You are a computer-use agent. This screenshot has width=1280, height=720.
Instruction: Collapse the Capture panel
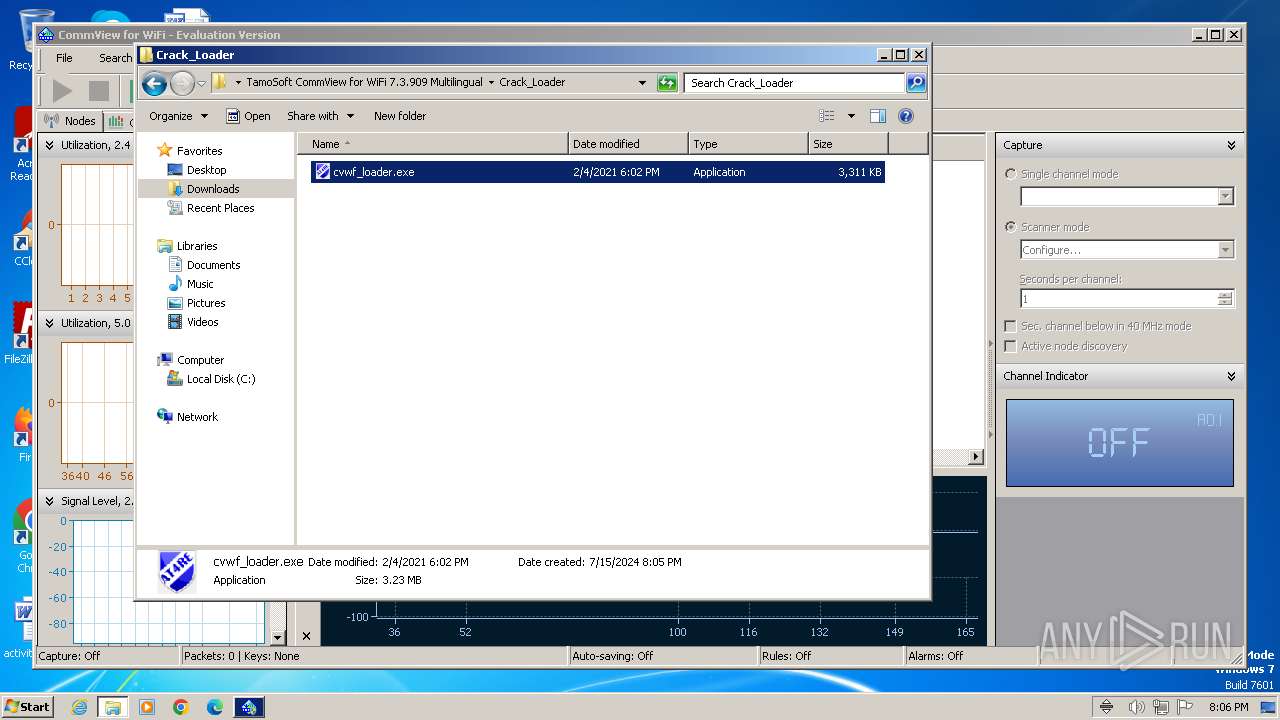(x=1231, y=145)
